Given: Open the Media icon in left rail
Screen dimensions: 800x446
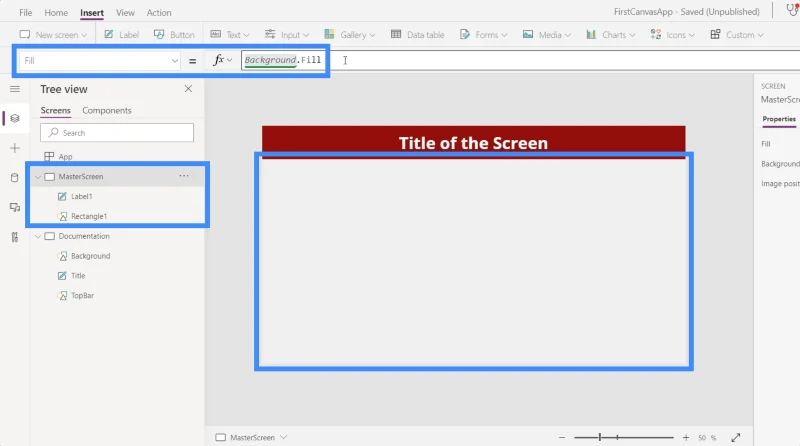Looking at the screenshot, I should pyautogui.click(x=15, y=207).
